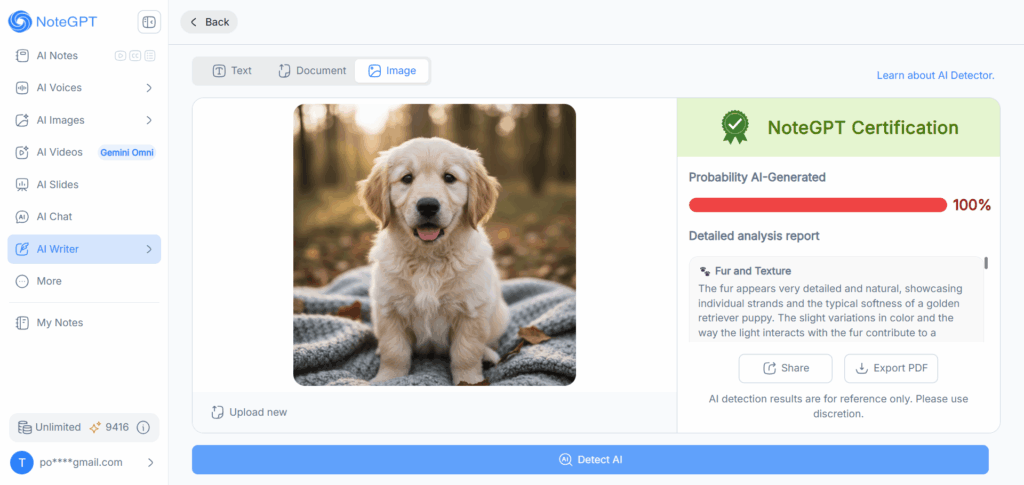The width and height of the screenshot is (1024, 485).
Task: Click the AI Writer pen icon
Action: click(22, 249)
